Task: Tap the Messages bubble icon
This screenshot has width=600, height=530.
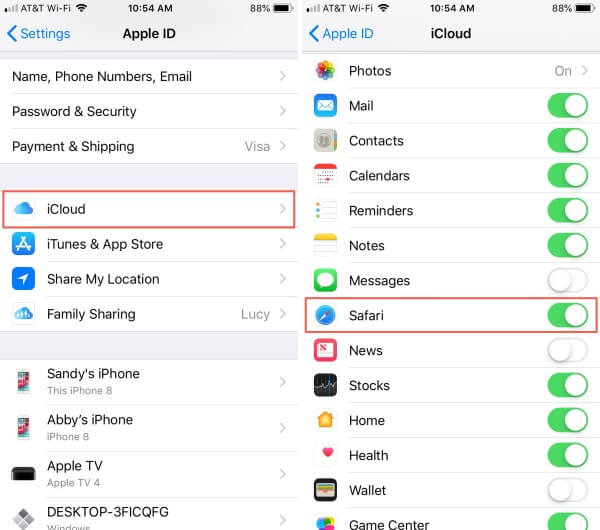Action: tap(325, 280)
